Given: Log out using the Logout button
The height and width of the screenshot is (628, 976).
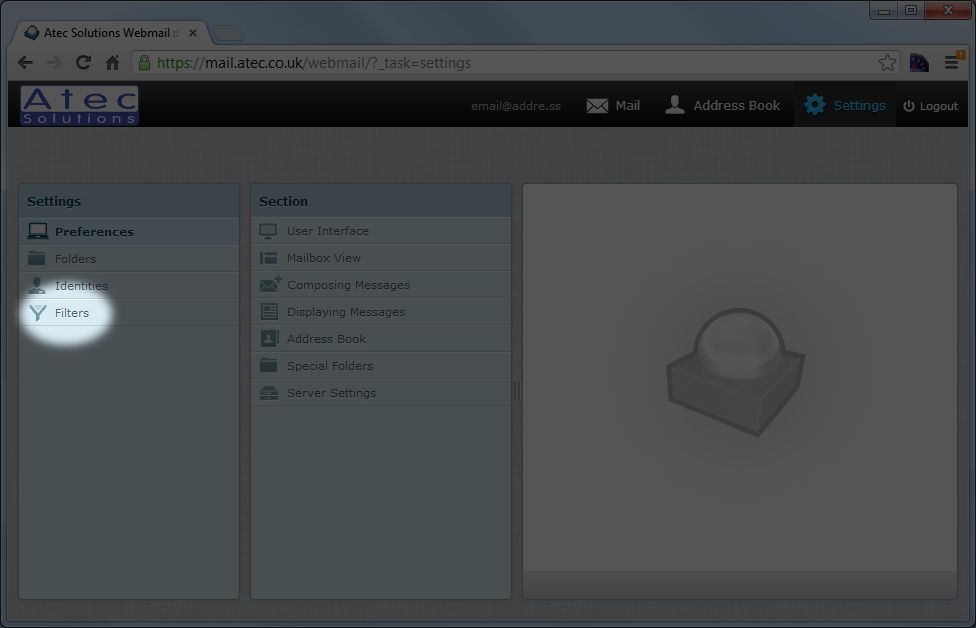Looking at the screenshot, I should point(930,106).
